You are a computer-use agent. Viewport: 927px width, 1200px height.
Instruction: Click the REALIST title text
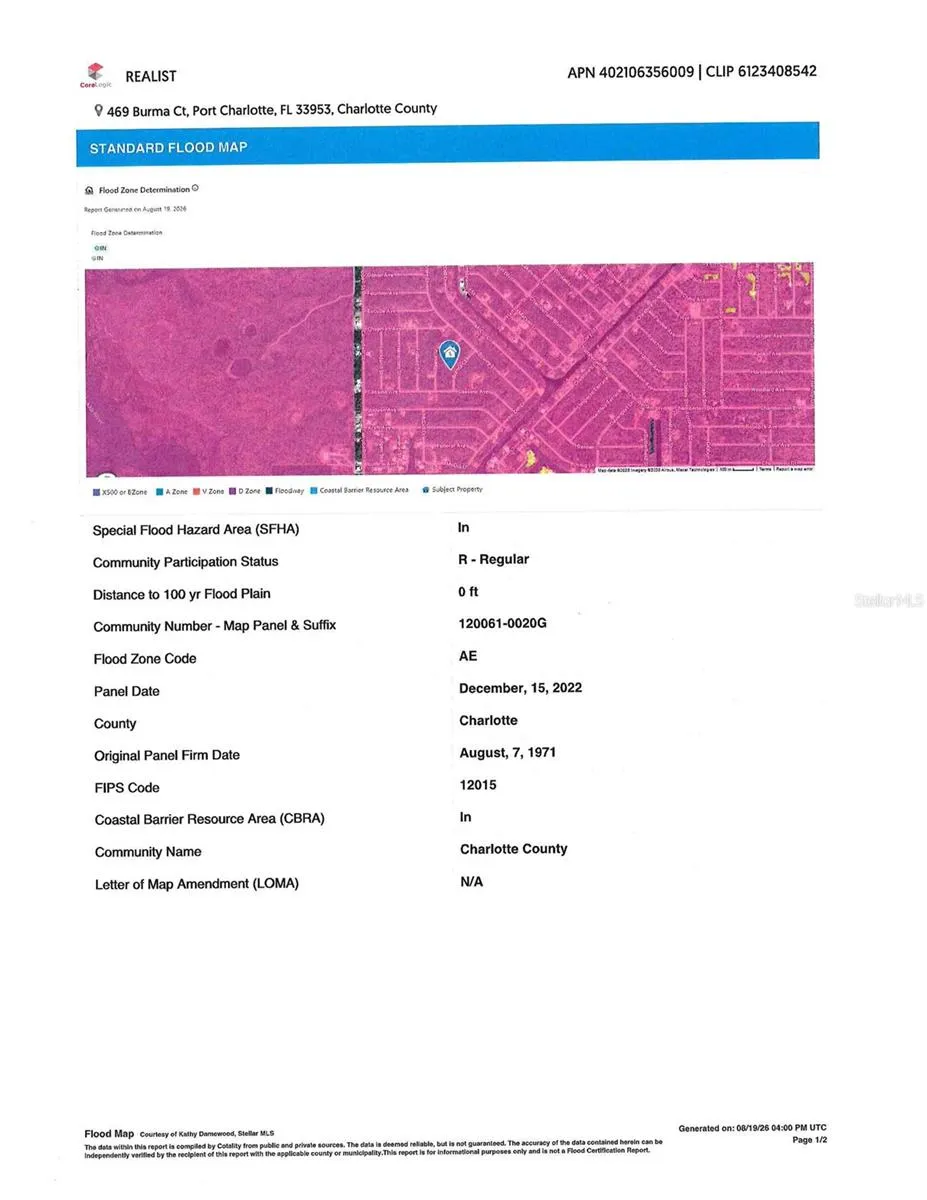click(x=151, y=76)
